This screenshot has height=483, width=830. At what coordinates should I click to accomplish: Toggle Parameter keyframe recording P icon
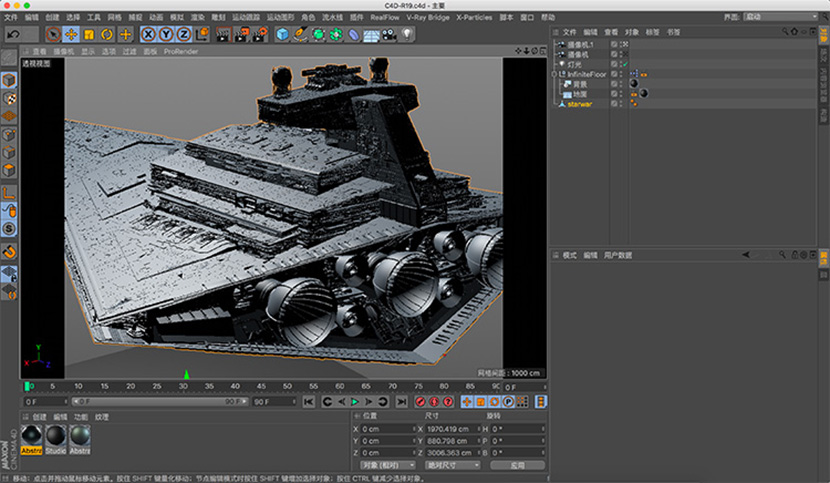(x=508, y=402)
